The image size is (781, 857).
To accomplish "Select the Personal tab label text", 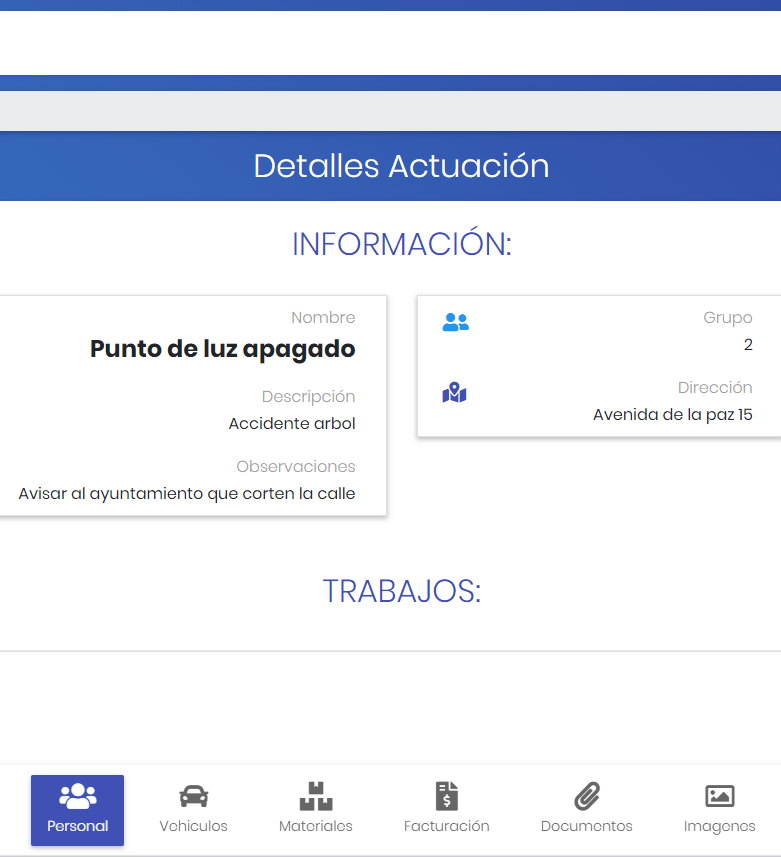I will tap(77, 826).
